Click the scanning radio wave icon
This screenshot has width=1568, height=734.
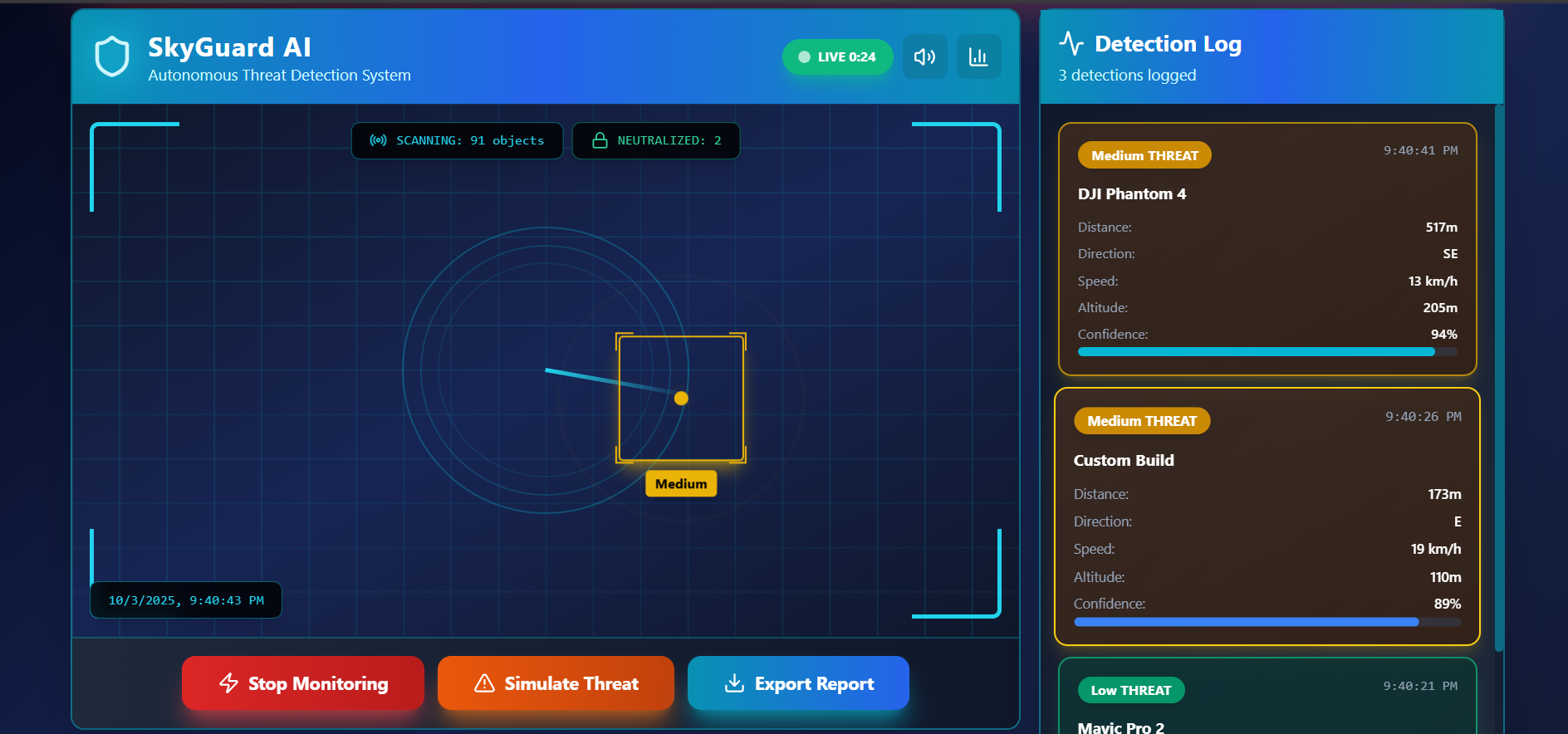coord(378,140)
